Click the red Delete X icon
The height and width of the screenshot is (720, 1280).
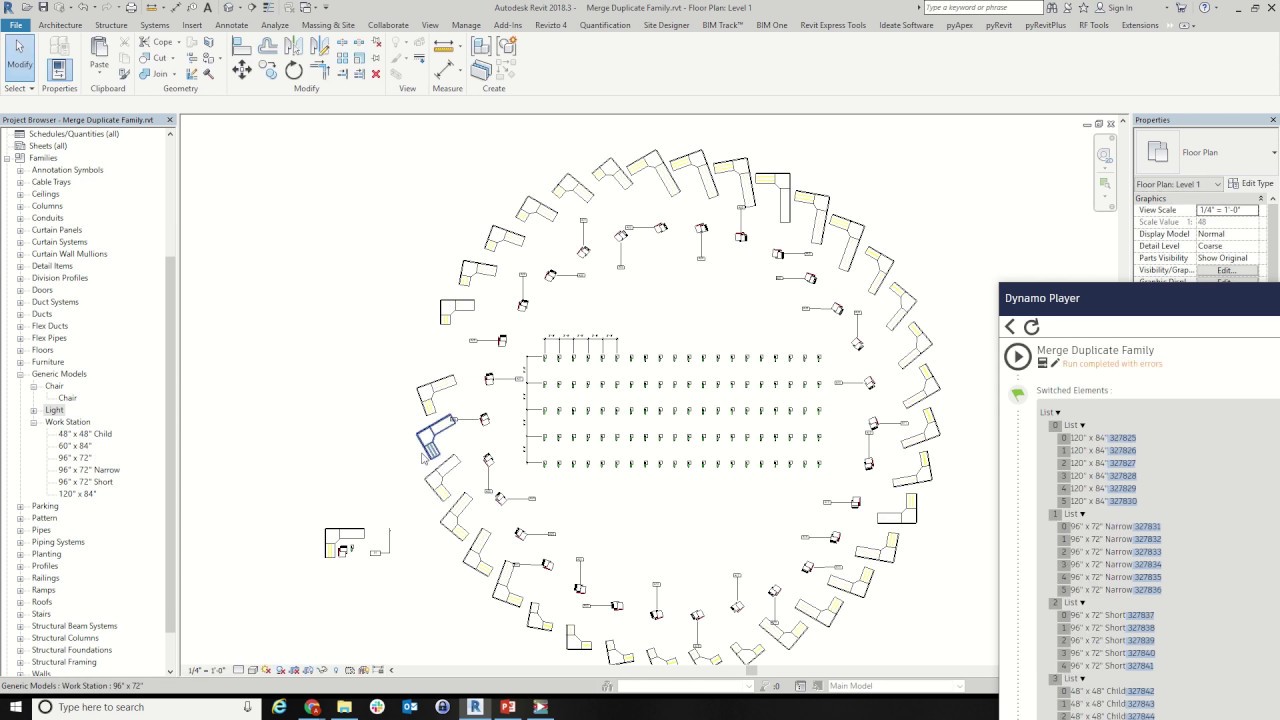(x=376, y=73)
